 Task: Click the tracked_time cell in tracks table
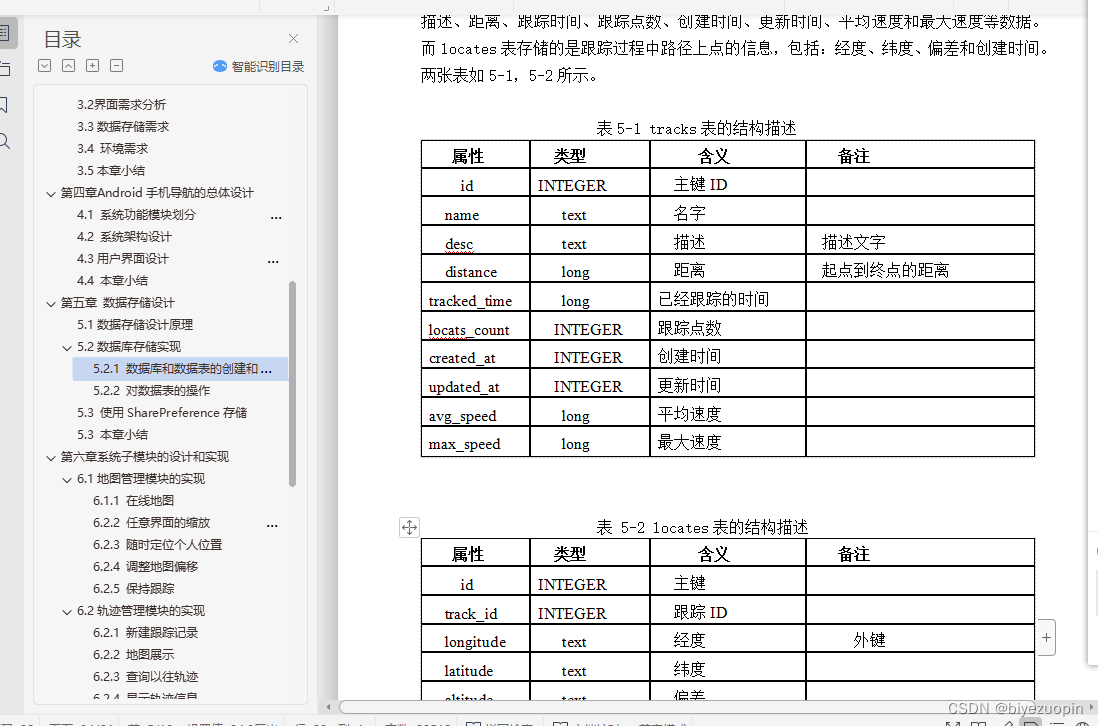point(475,298)
